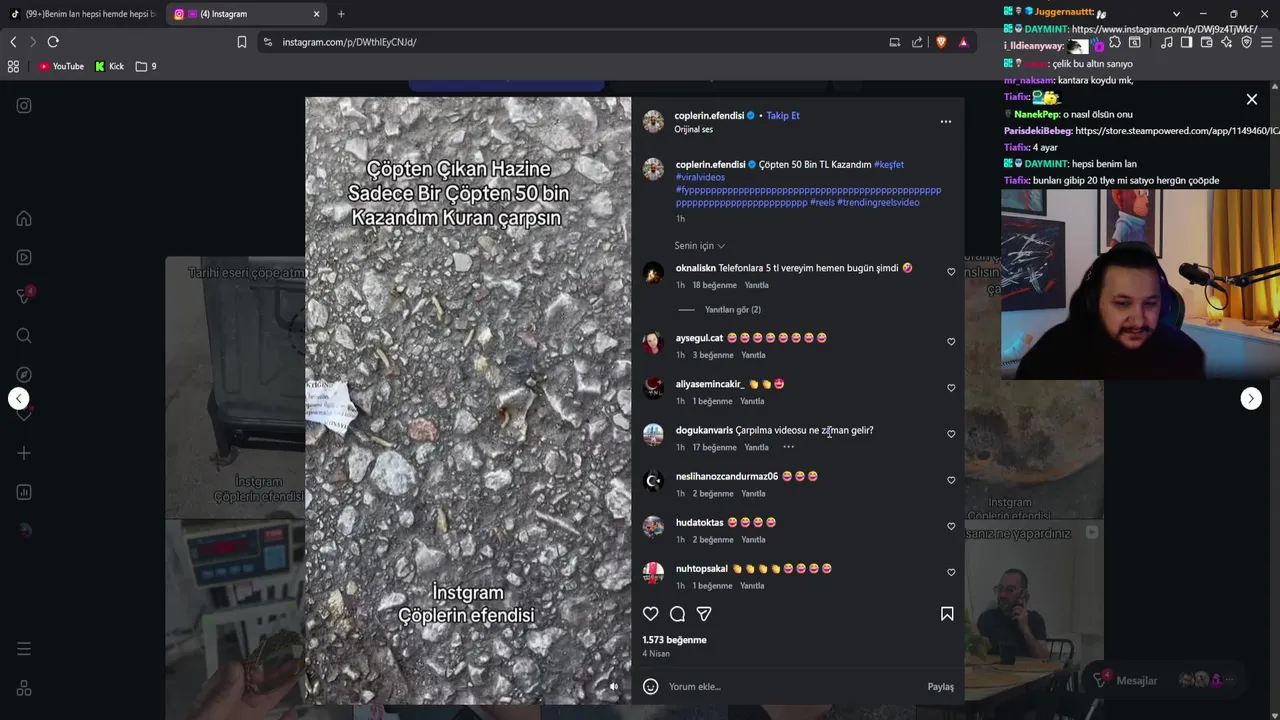The width and height of the screenshot is (1280, 720).
Task: Close the Instagram browser tab
Action: (317, 14)
